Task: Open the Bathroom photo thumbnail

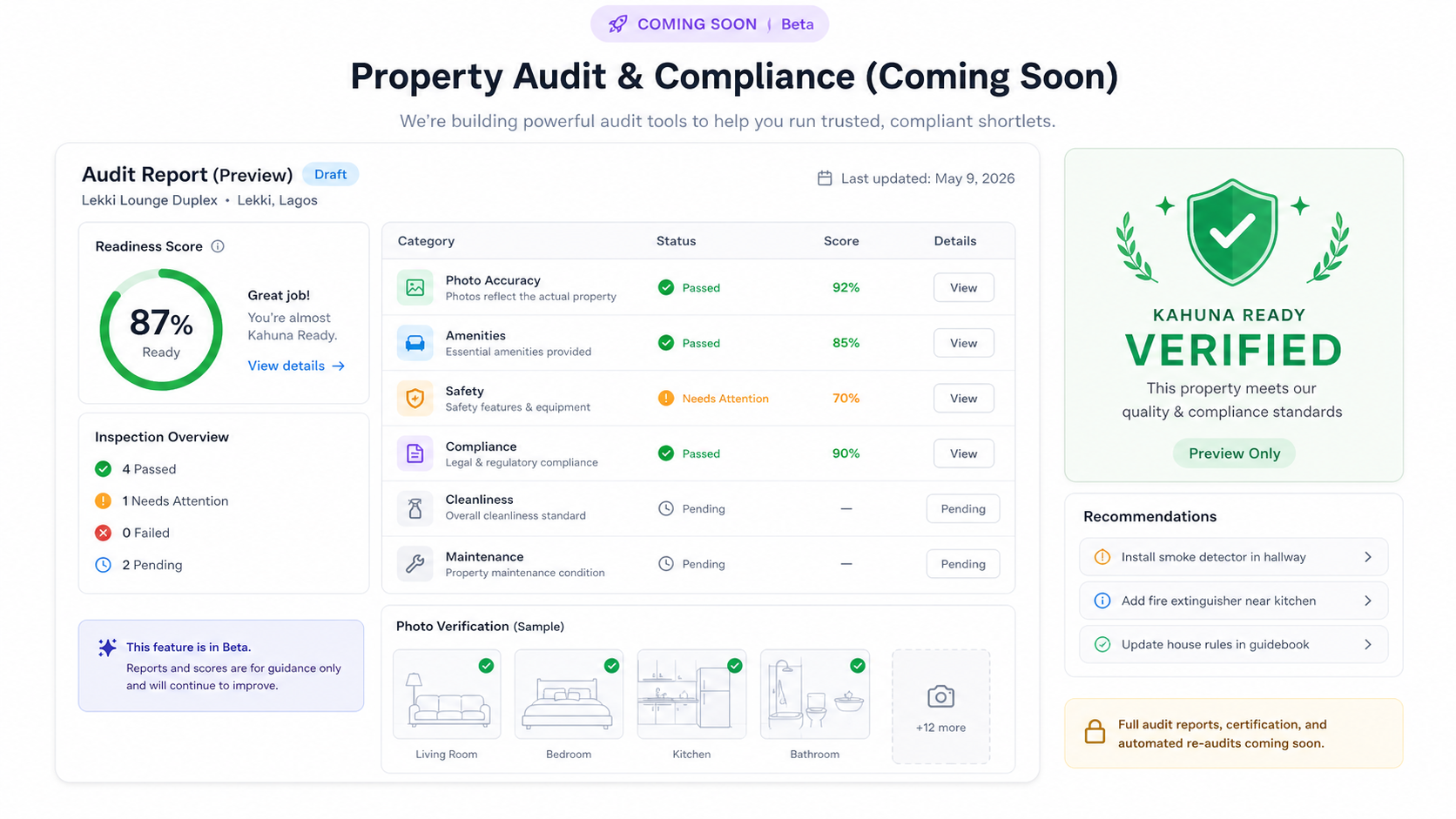Action: pyautogui.click(x=815, y=695)
